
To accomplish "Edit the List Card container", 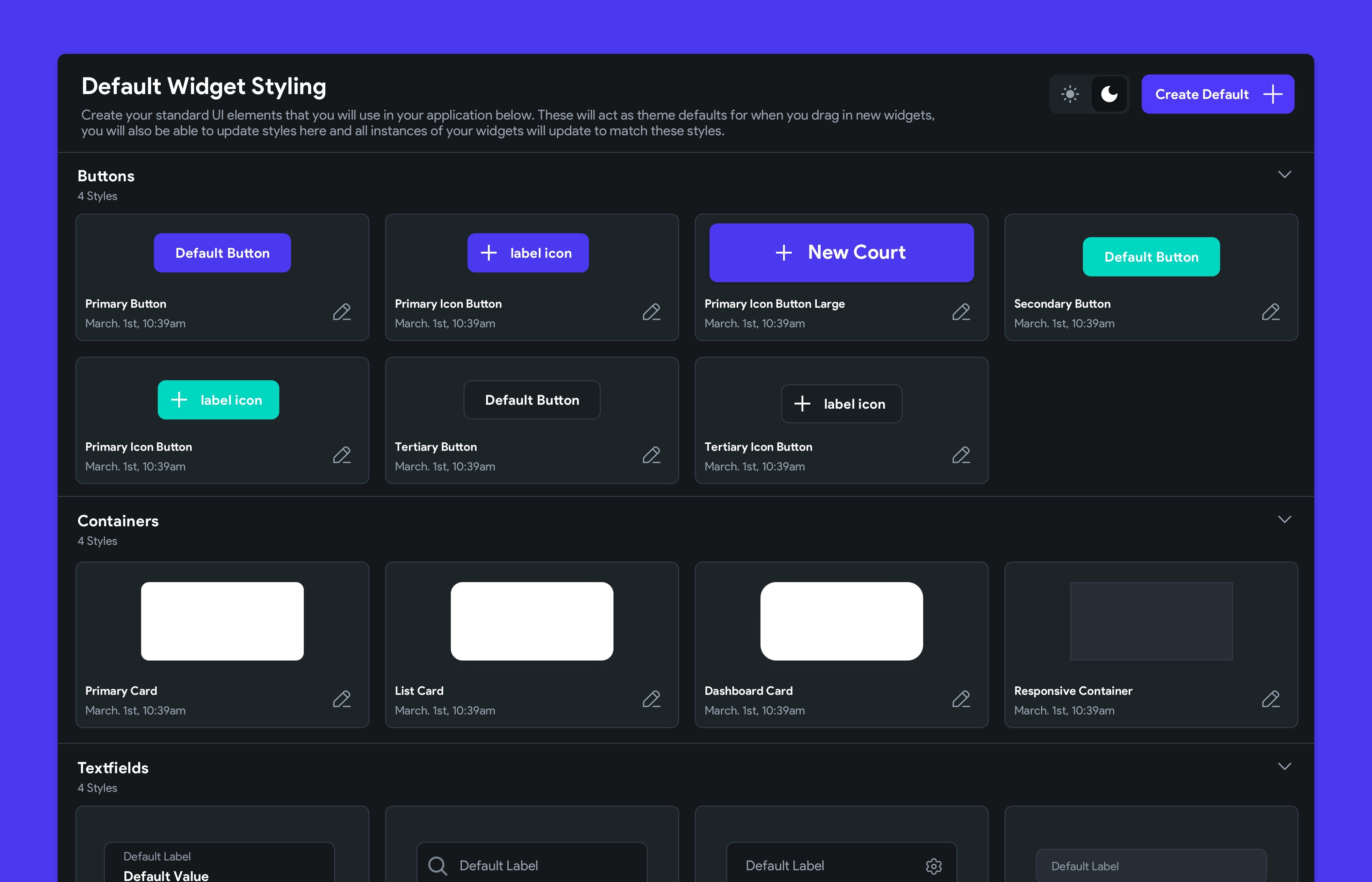I will point(651,699).
